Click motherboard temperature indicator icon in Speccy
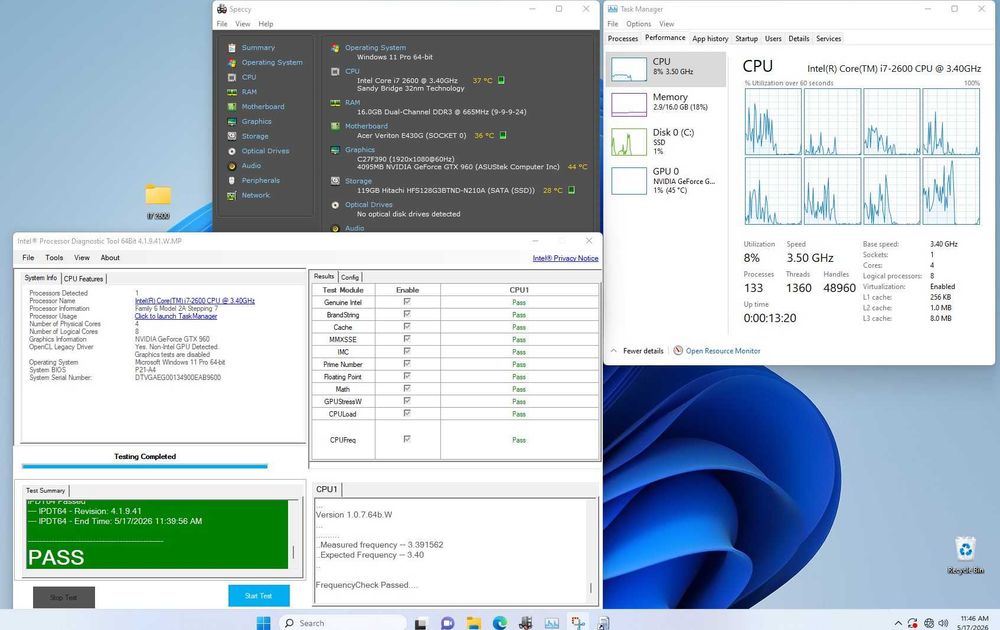The width and height of the screenshot is (1000, 630). tap(503, 135)
